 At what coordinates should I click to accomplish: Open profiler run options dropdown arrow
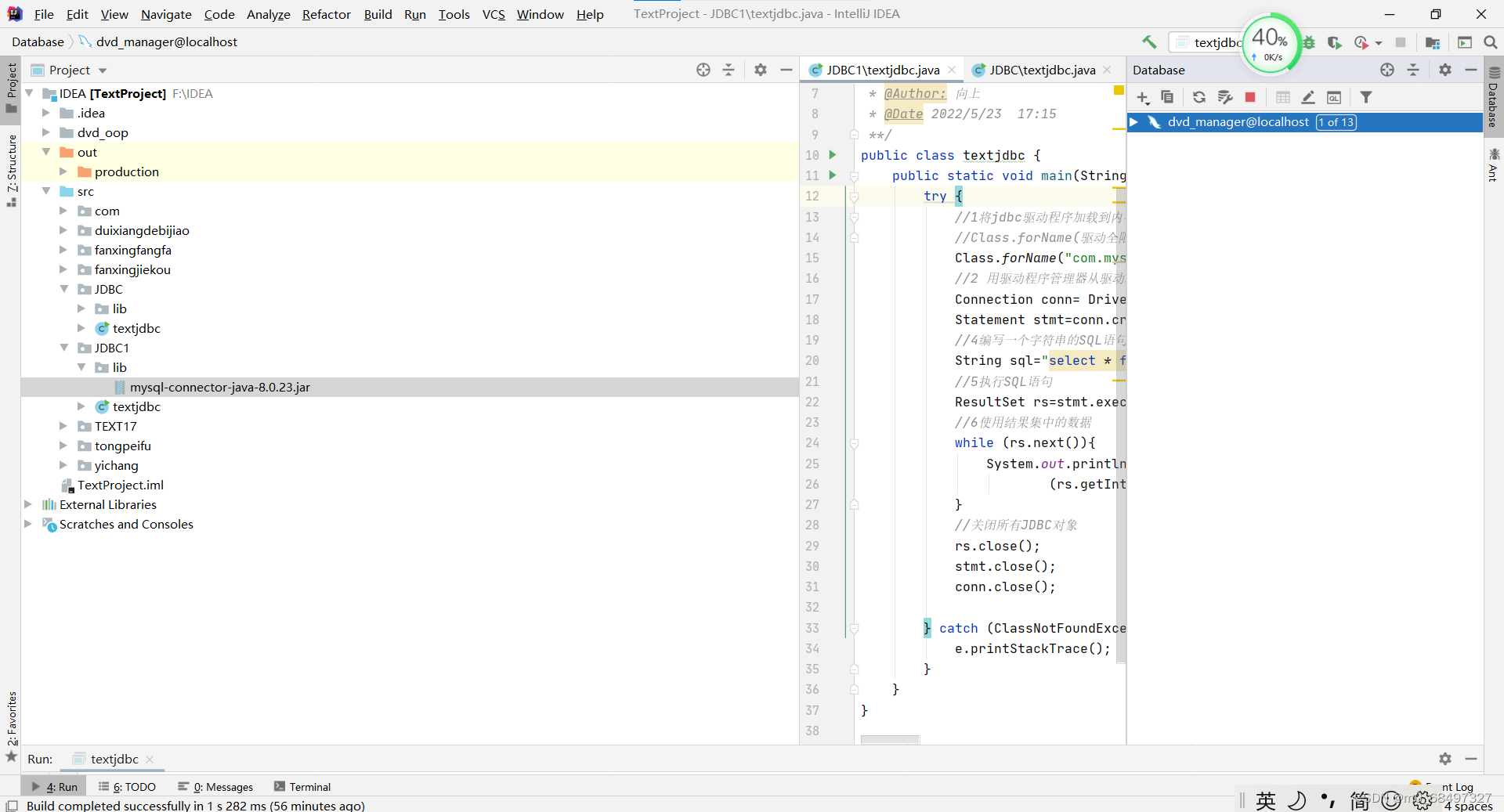(1379, 43)
